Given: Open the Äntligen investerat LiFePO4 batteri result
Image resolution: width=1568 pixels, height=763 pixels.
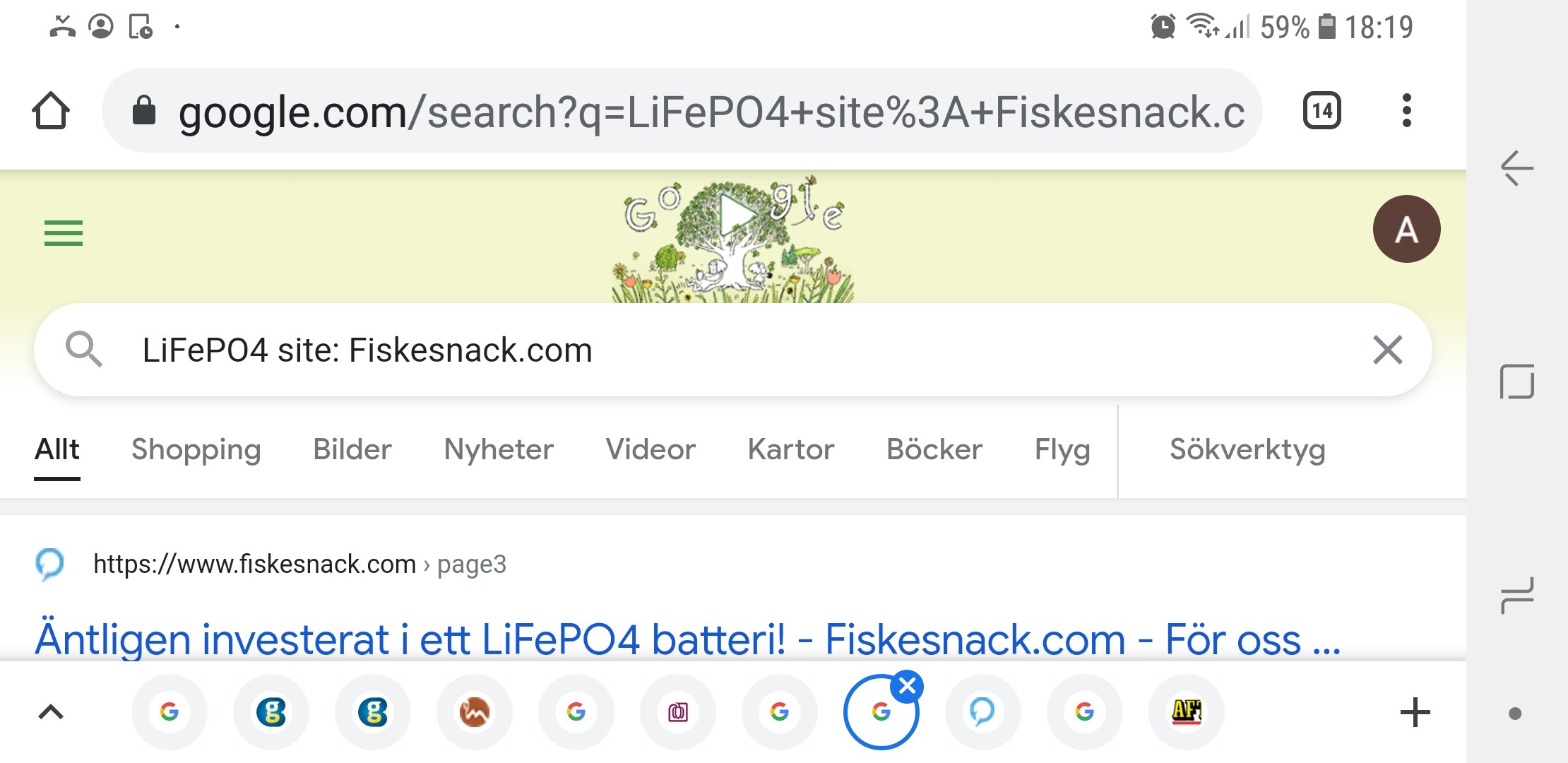Looking at the screenshot, I should [687, 640].
